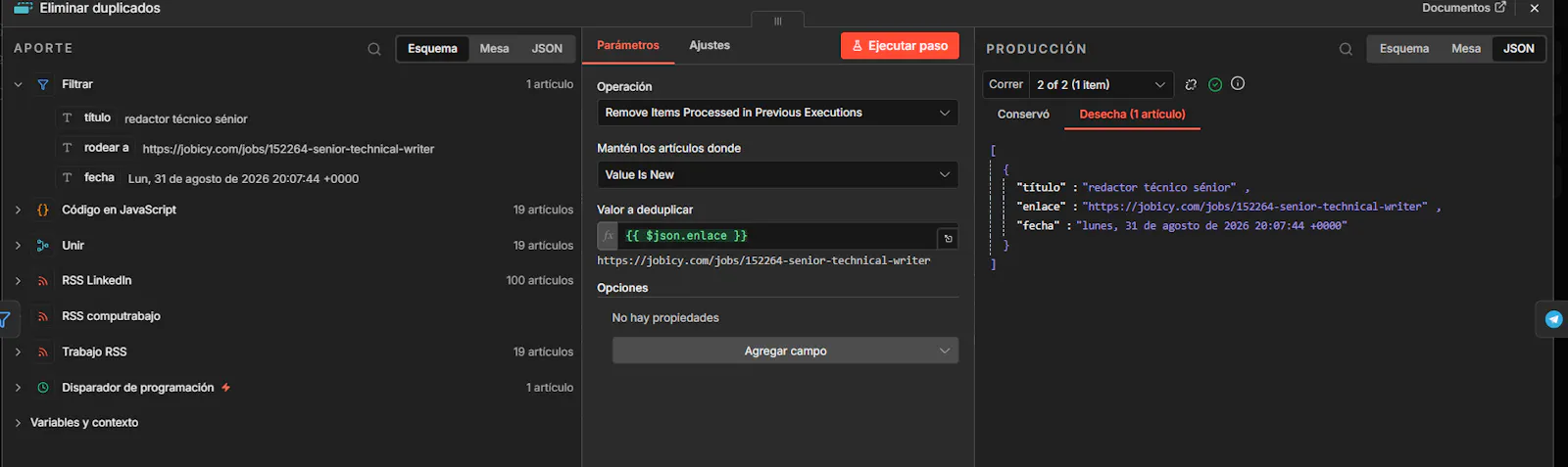Expand the Código en JavaScript node
The image size is (1568, 467).
pos(18,210)
